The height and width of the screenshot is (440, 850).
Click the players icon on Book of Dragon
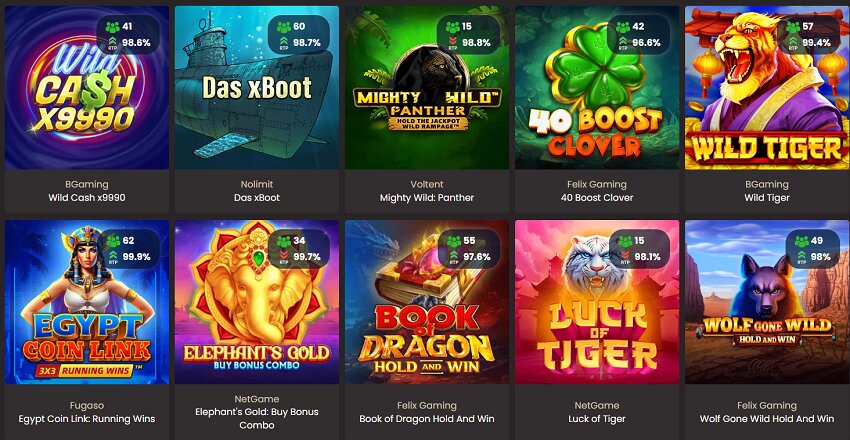(453, 241)
